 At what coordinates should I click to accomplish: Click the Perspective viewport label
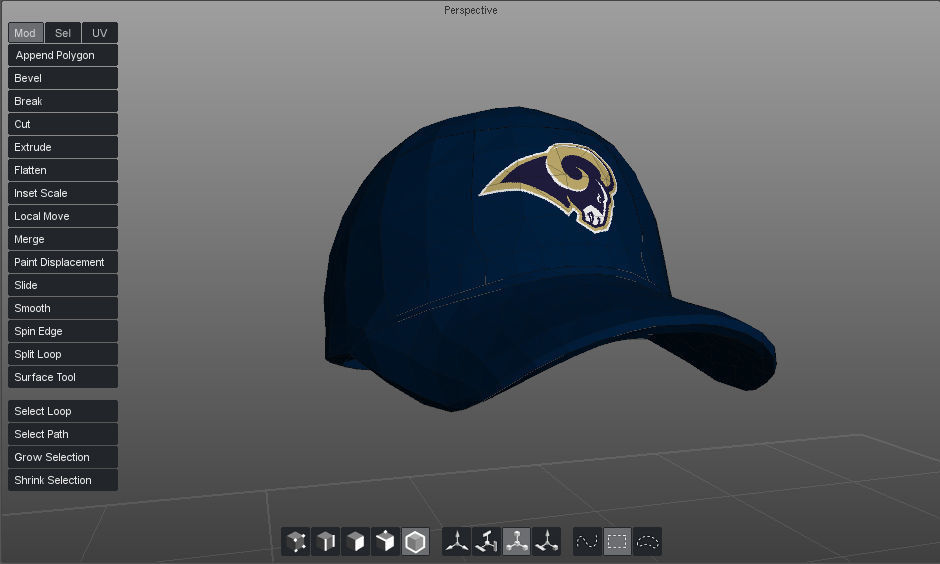click(x=471, y=10)
